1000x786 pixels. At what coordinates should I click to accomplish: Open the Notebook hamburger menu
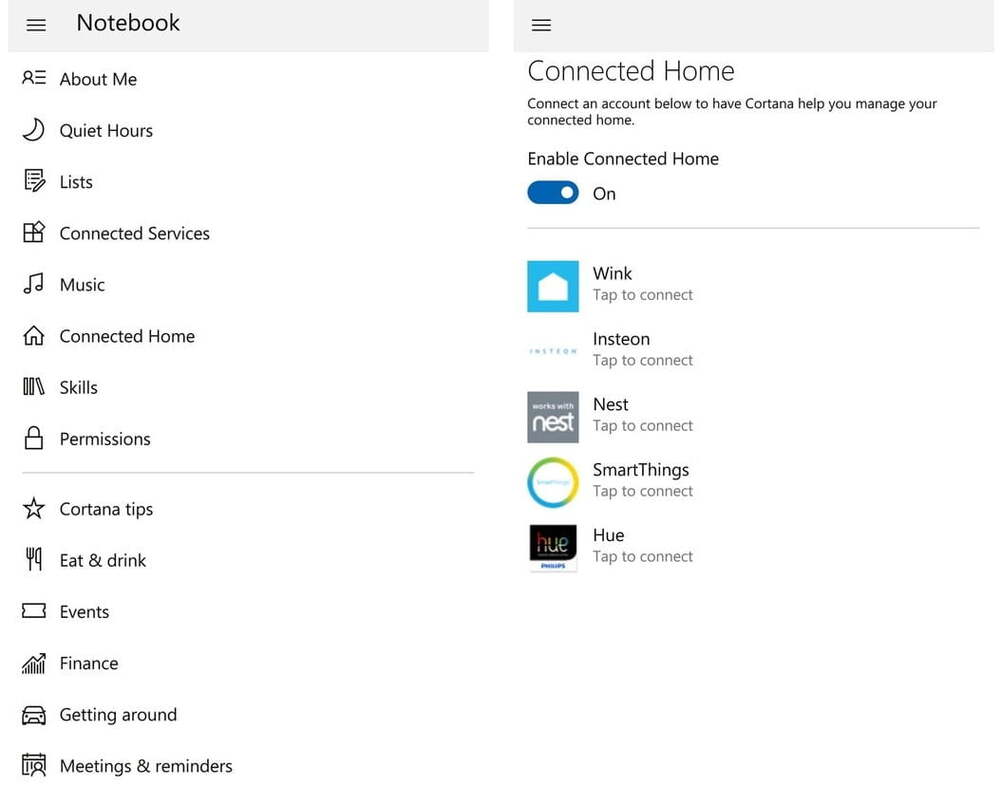36,25
